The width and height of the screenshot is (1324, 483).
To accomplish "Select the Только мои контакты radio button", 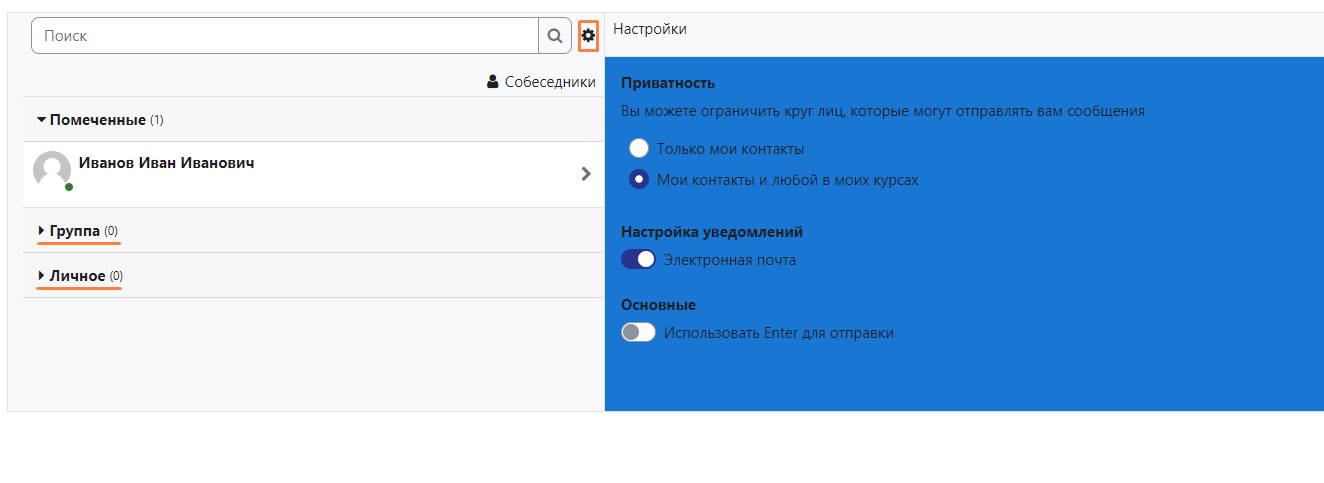I will click(x=639, y=149).
